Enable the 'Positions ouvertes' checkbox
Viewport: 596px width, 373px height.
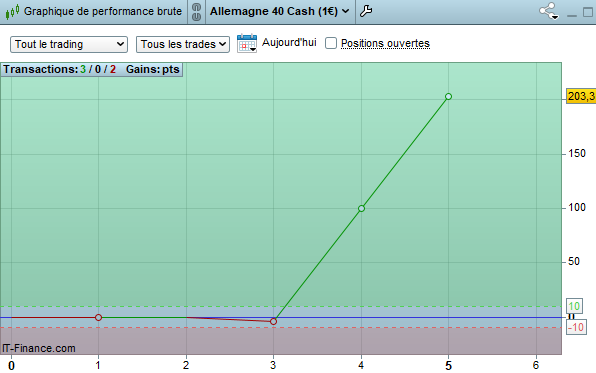pos(331,43)
